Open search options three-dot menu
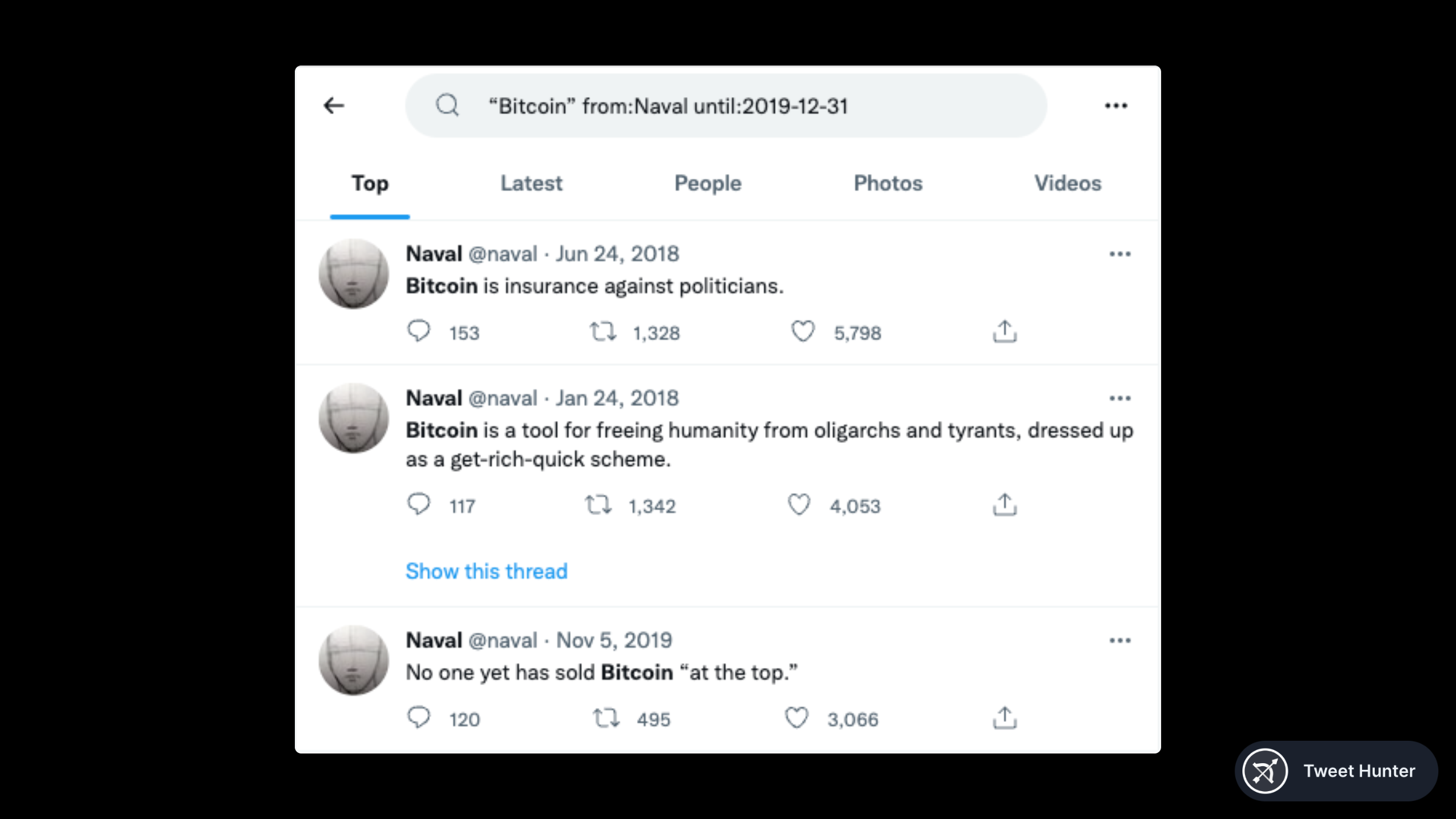This screenshot has width=1456, height=819. 1116,106
